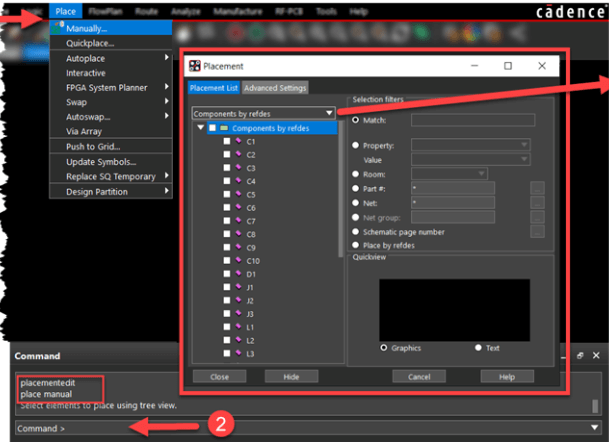This screenshot has width=609, height=442.
Task: Close the Command panel with its X icon
Action: (596, 355)
